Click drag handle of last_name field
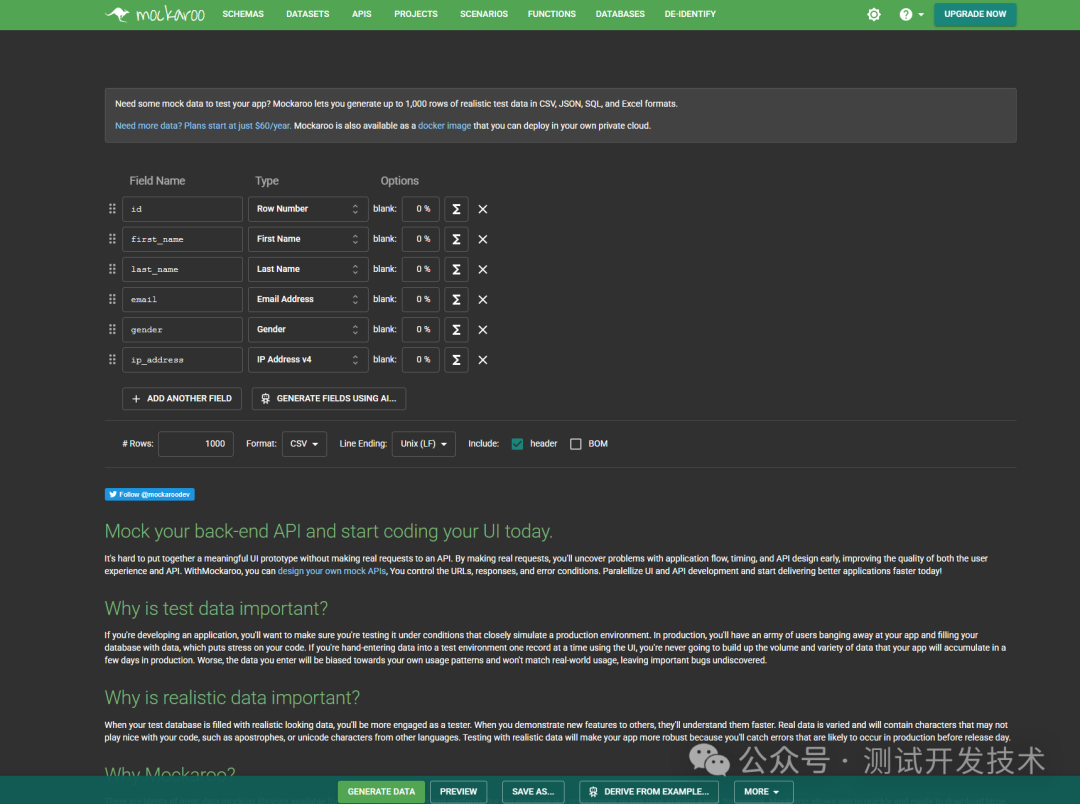Viewport: 1080px width, 804px height. [x=112, y=269]
